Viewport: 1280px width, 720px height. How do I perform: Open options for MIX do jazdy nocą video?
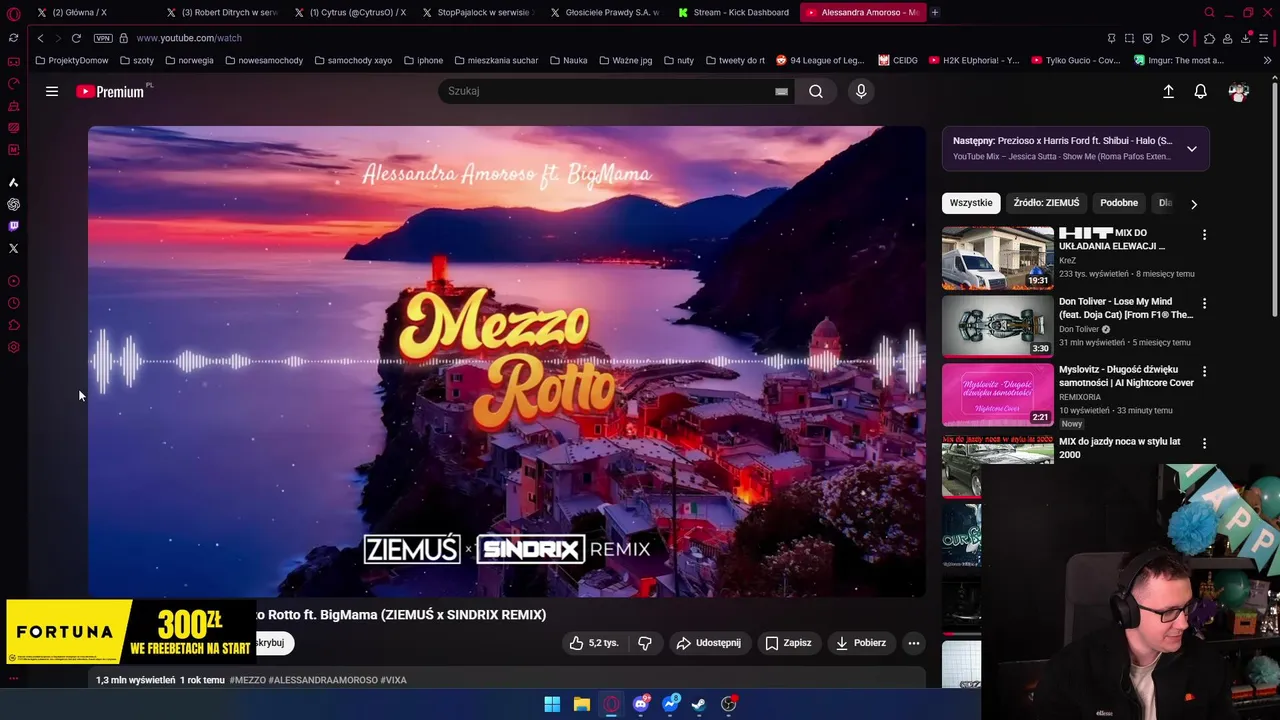[x=1204, y=443]
